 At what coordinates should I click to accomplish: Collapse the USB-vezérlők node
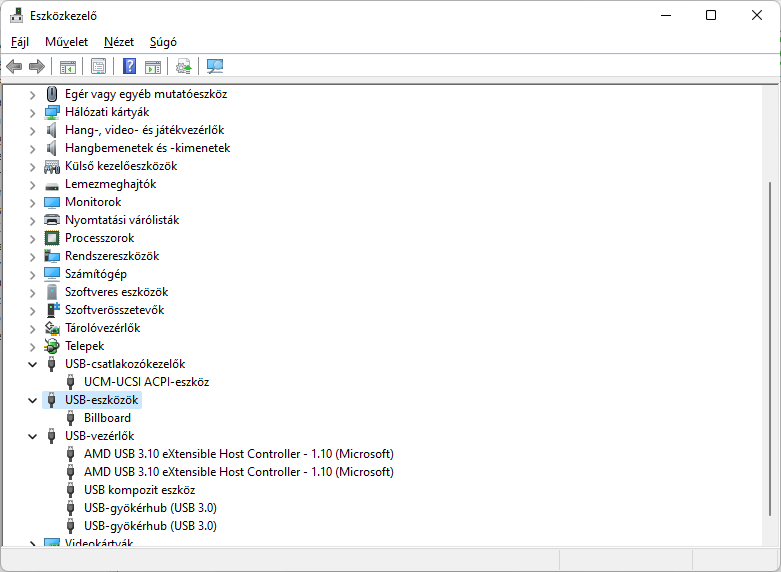tap(32, 436)
